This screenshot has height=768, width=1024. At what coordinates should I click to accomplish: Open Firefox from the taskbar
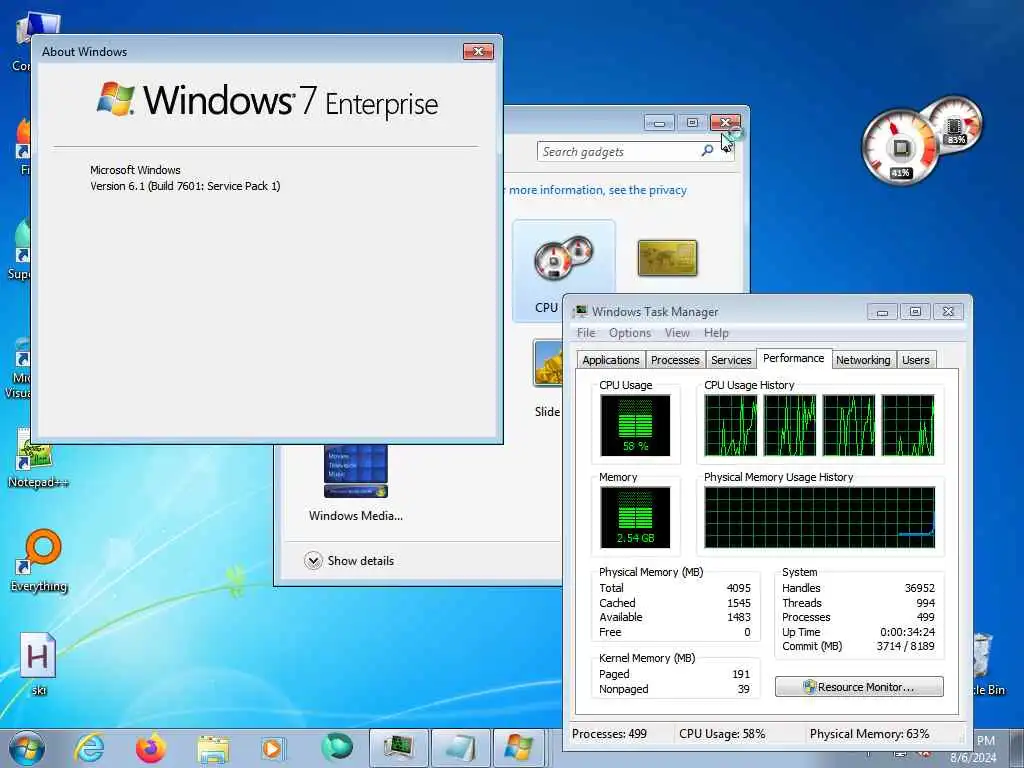point(151,748)
